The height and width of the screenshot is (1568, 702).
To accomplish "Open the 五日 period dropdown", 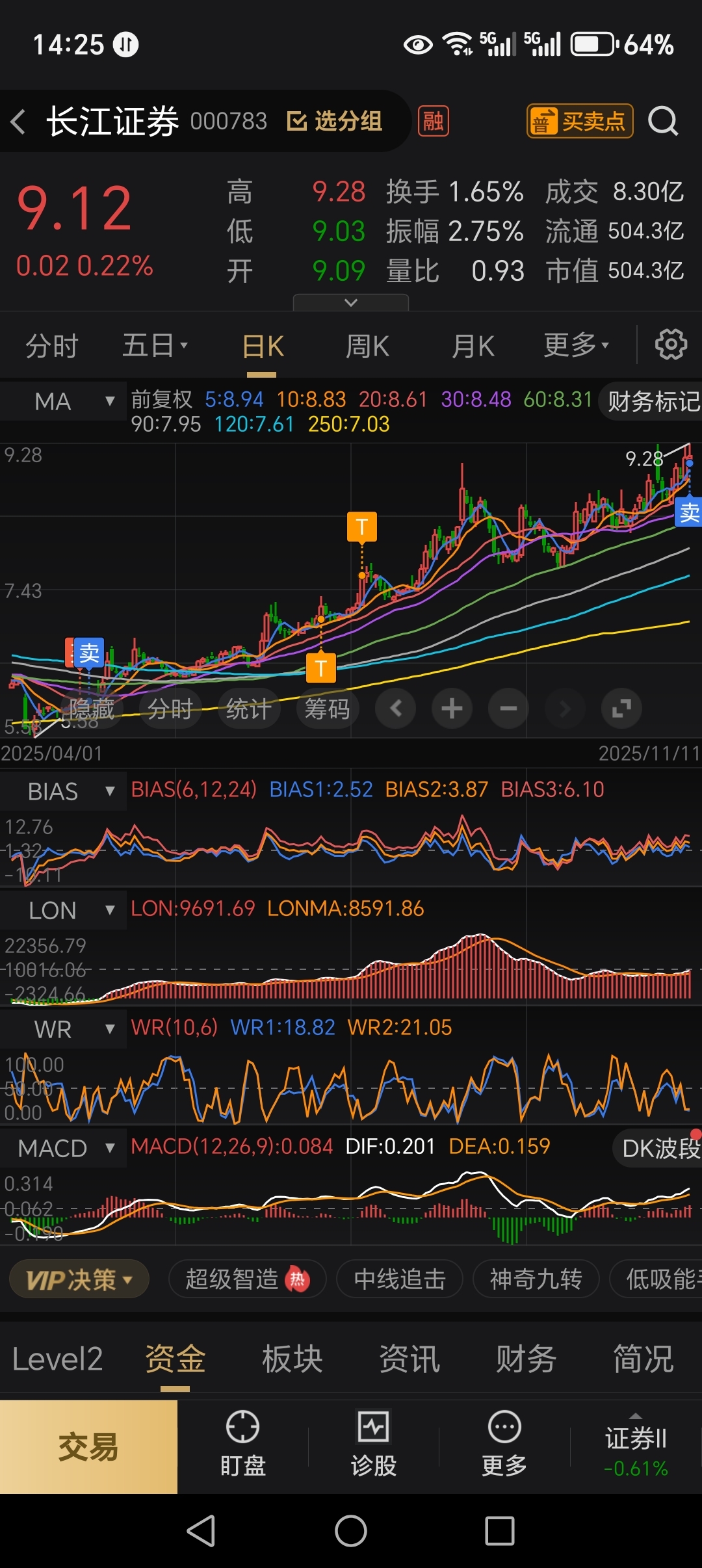I will (155, 345).
